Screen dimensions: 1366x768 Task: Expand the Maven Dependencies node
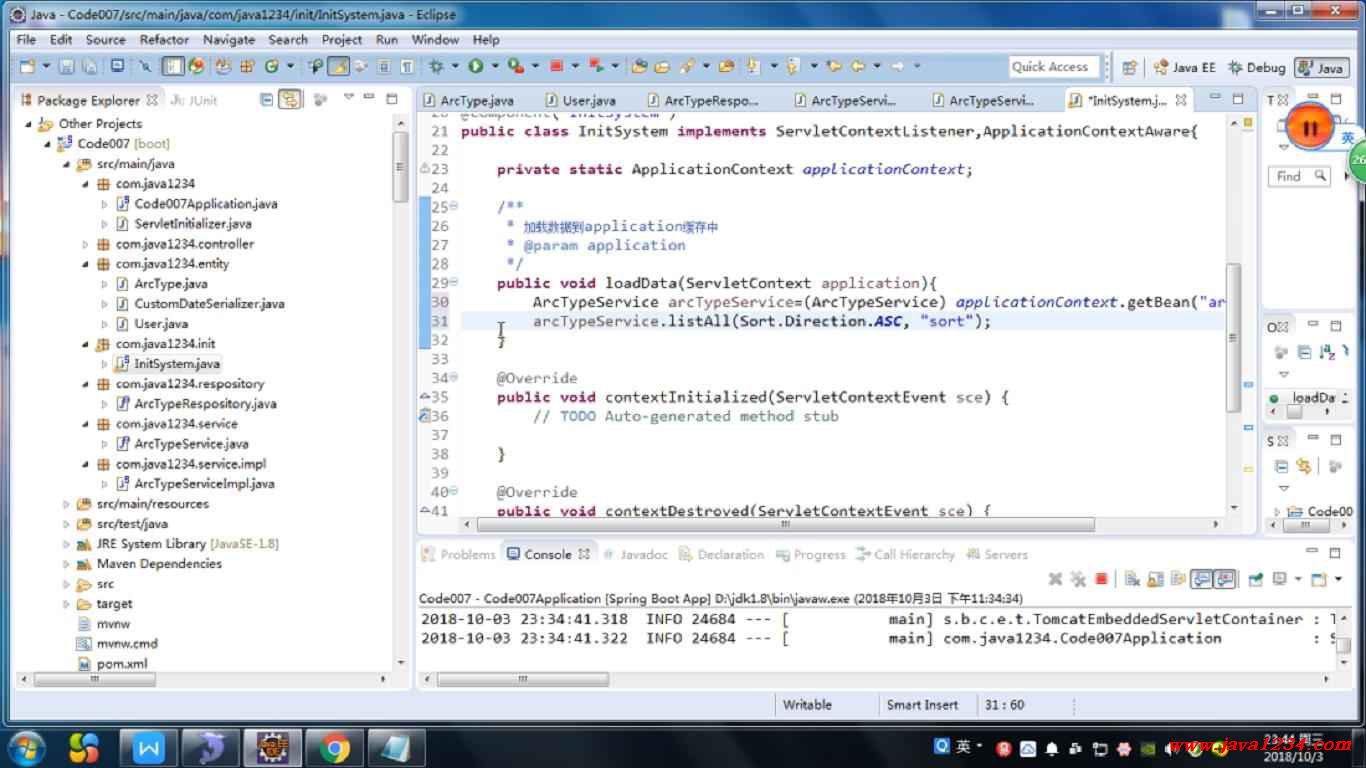point(66,564)
